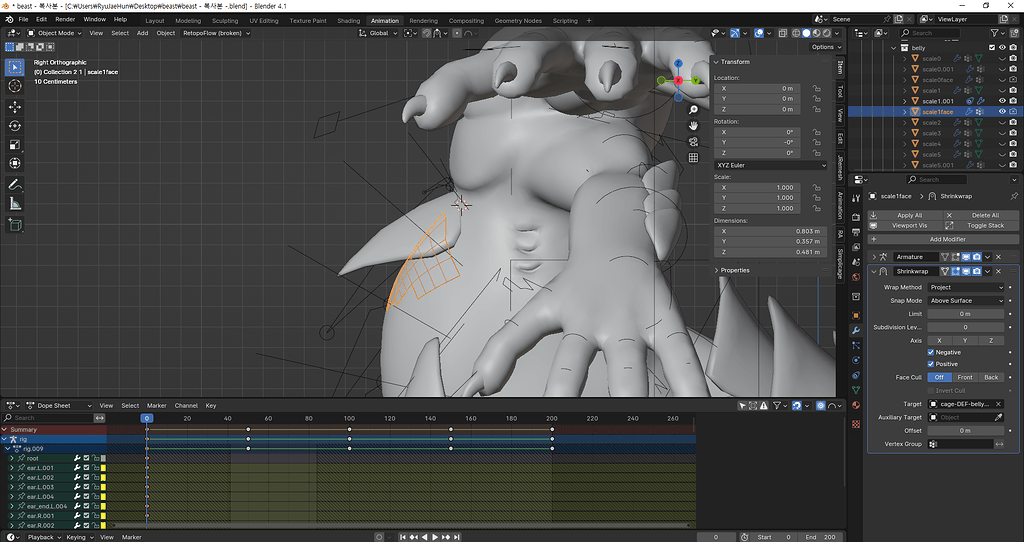Open the Object Mode dropdown
The width and height of the screenshot is (1024, 542).
[54, 33]
